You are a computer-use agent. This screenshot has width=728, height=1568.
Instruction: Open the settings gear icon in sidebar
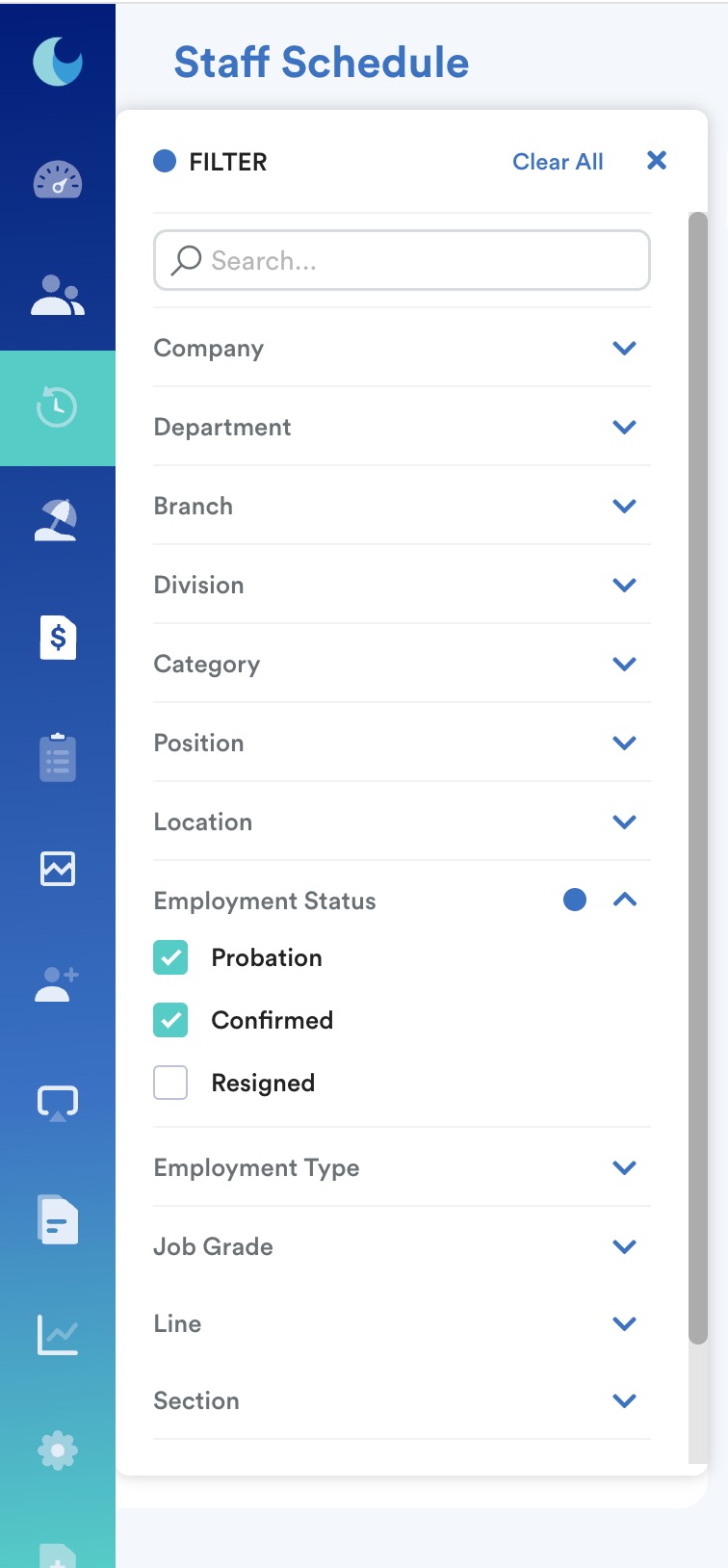tap(58, 1450)
